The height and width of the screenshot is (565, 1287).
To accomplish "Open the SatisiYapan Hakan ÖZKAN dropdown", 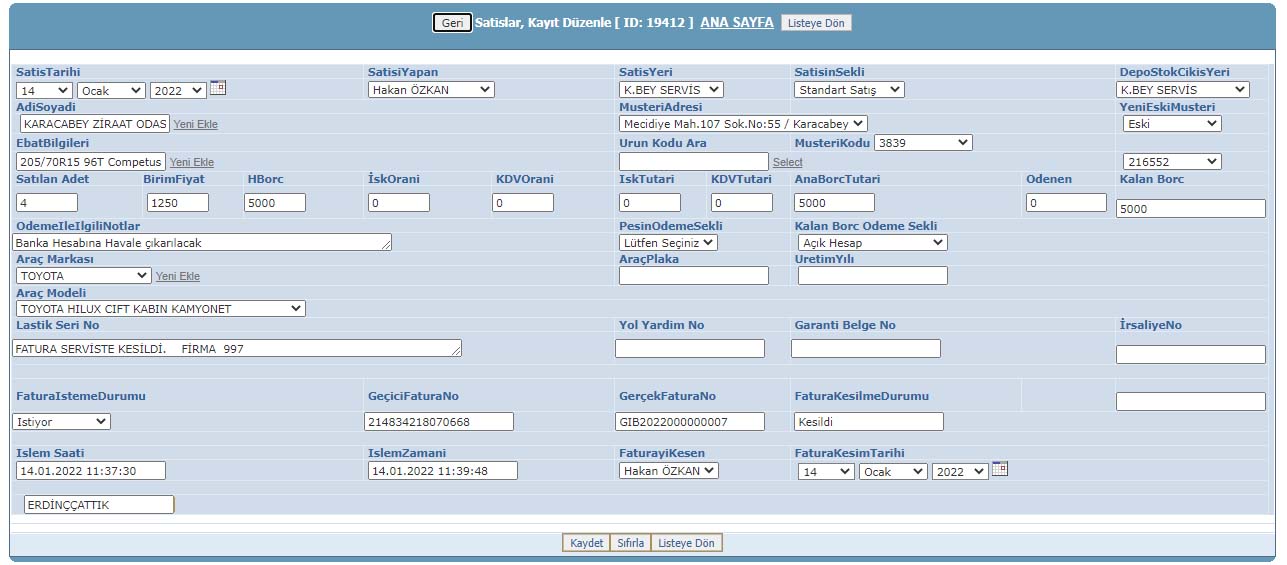I will click(x=431, y=90).
